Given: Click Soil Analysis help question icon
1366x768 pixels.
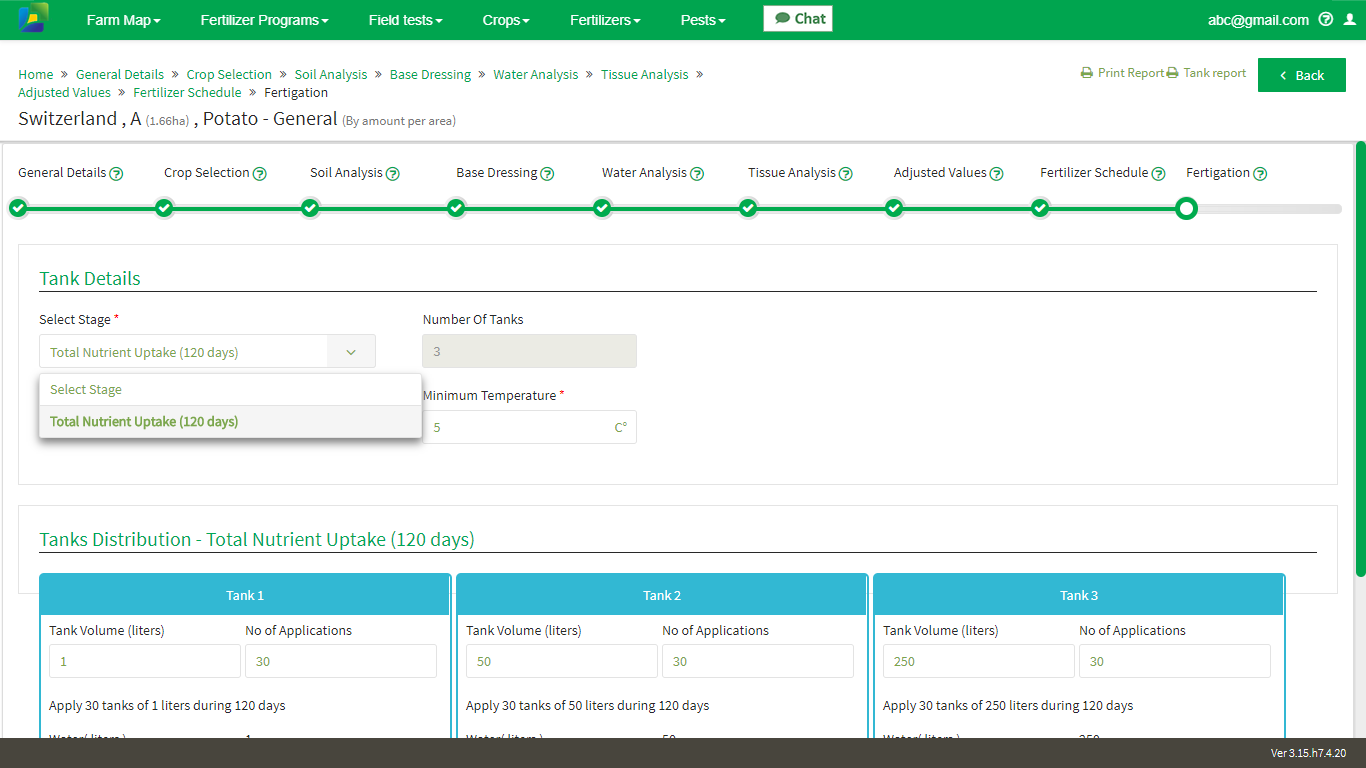Looking at the screenshot, I should [393, 173].
